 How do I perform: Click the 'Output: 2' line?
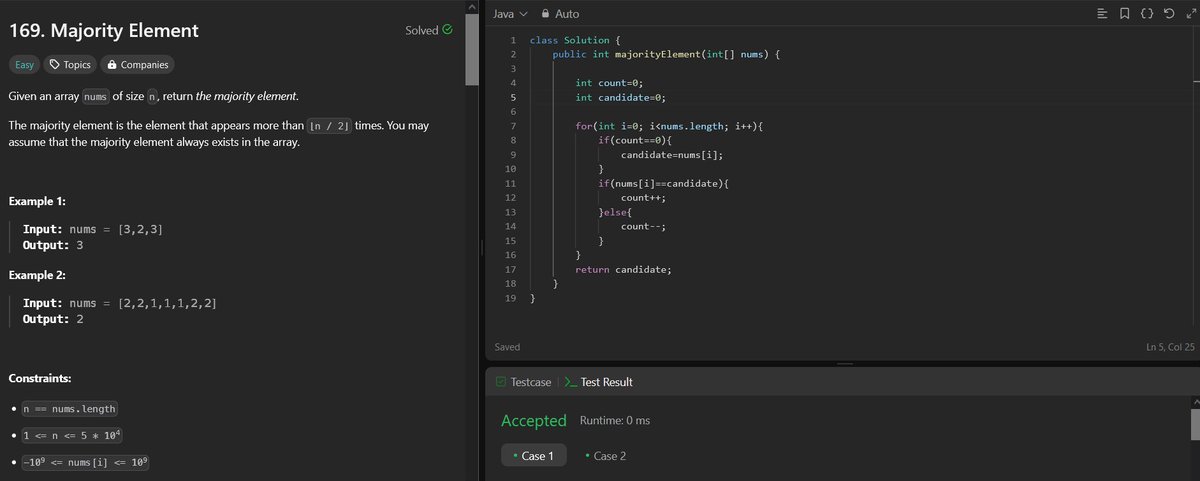tap(53, 319)
